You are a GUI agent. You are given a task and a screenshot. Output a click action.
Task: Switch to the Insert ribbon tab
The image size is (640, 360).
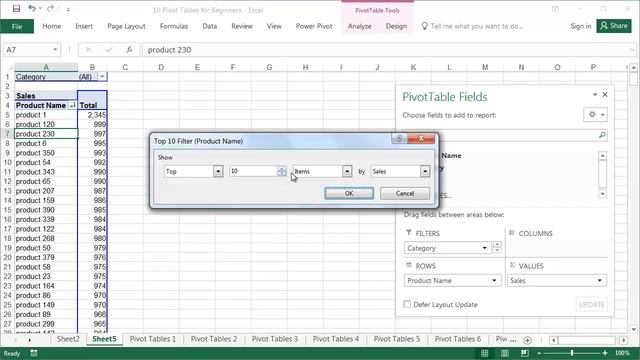tap(84, 26)
